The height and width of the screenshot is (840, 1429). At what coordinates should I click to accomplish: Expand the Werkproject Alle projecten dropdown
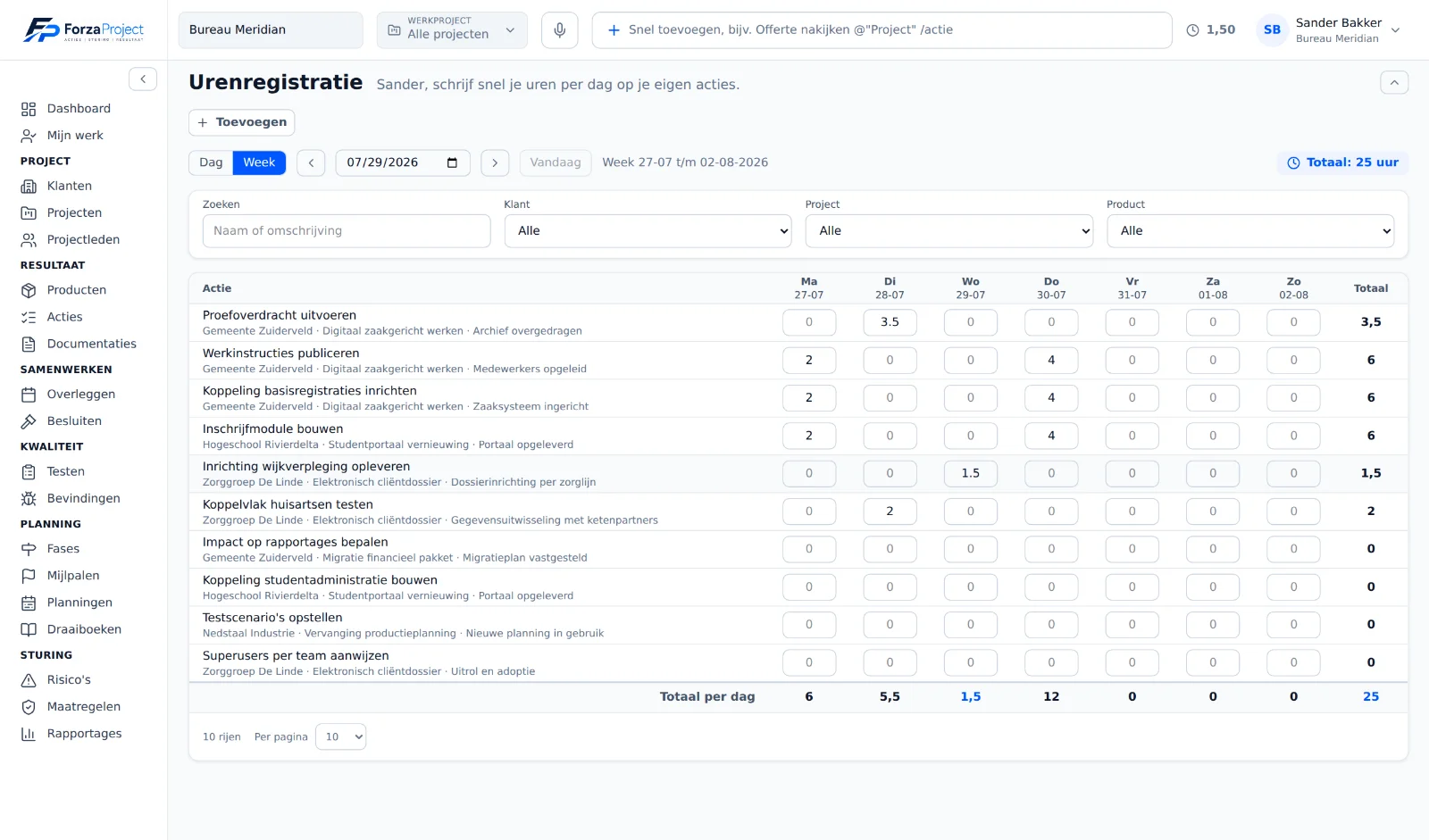(x=452, y=30)
